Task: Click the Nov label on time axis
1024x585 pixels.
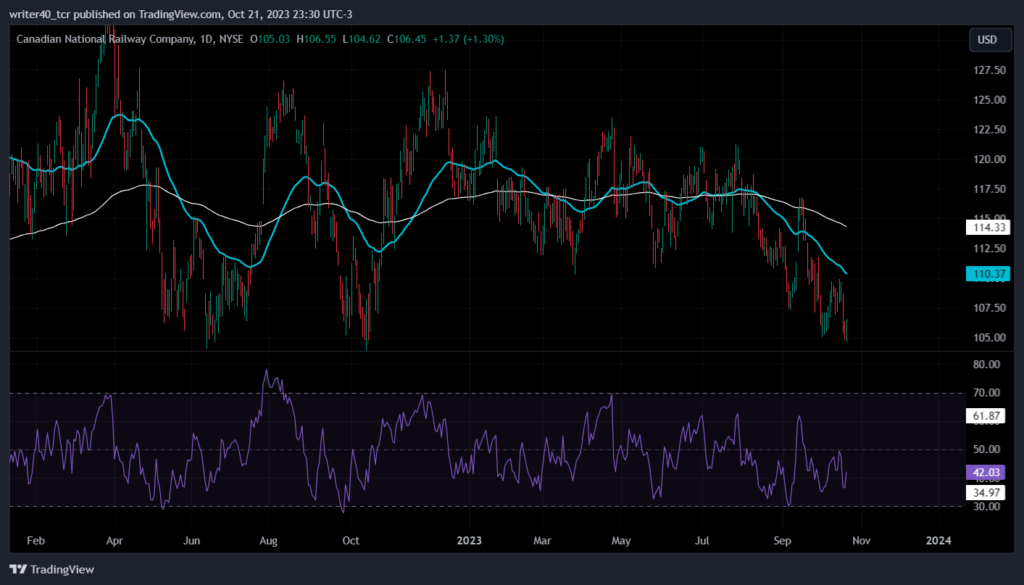Action: 861,541
